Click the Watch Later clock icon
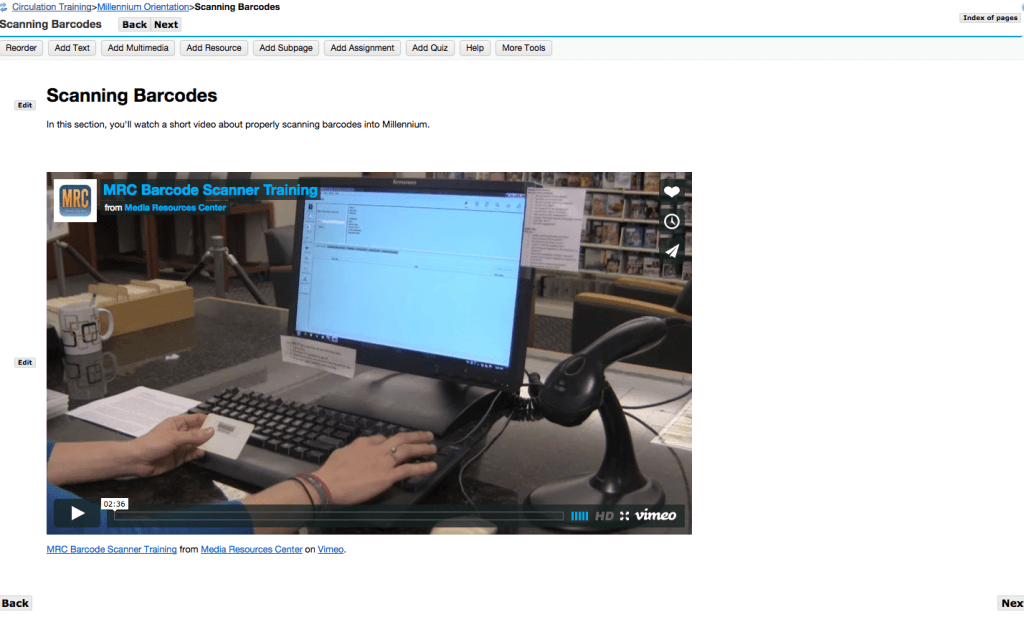 pos(672,221)
